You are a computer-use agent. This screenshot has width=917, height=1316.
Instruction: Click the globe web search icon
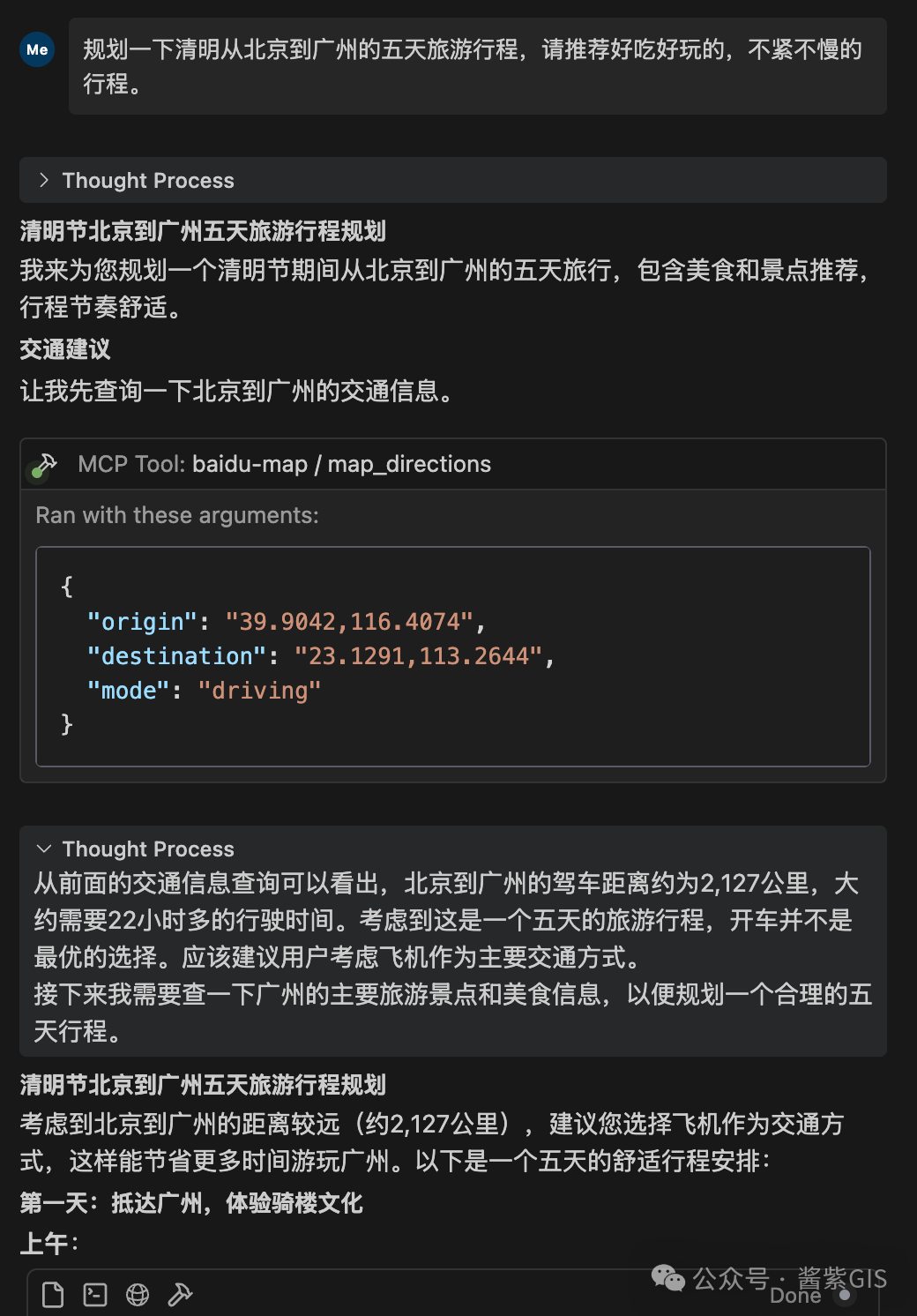click(x=138, y=1294)
